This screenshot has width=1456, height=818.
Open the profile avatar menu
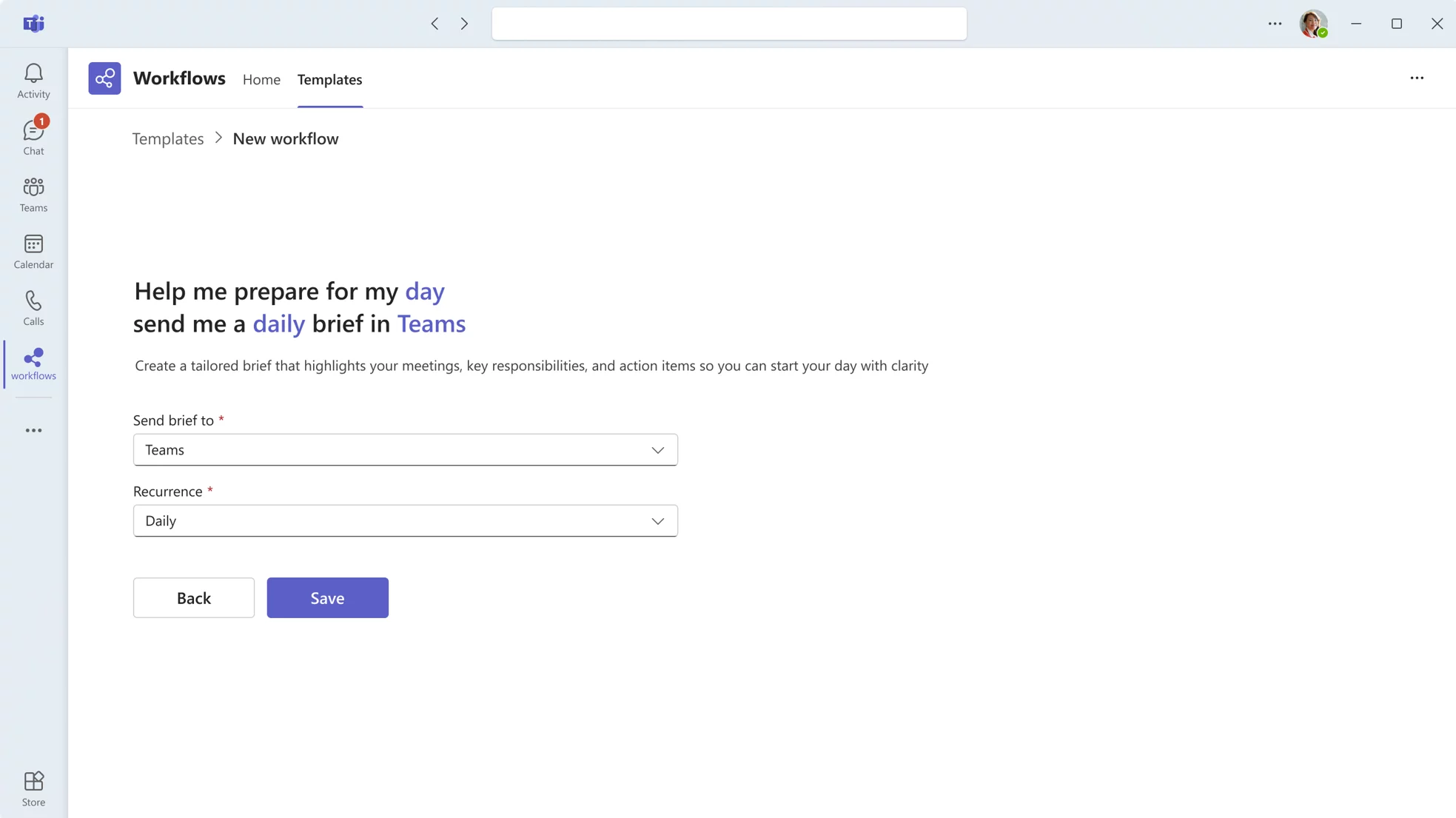point(1313,24)
